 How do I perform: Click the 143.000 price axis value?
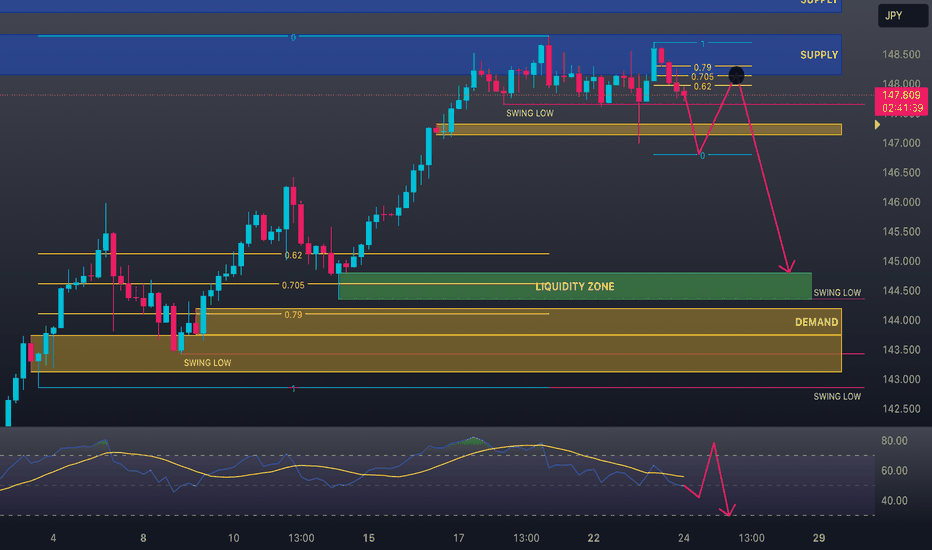tap(901, 379)
